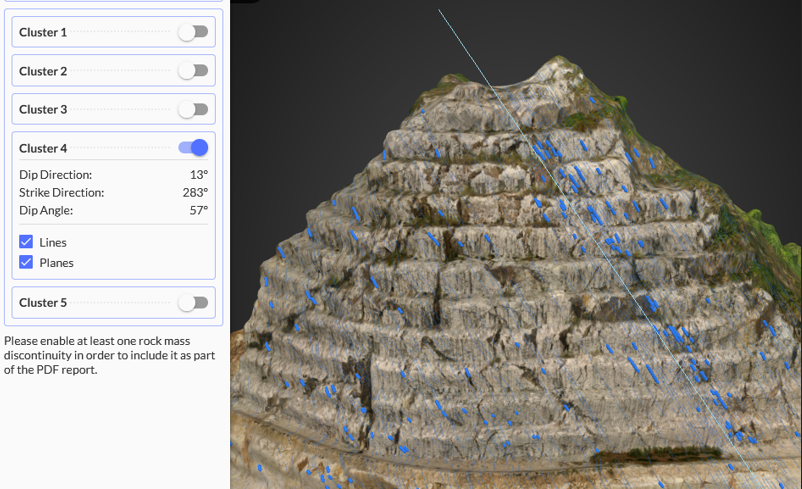Screen dimensions: 802x489
Task: Switch on the Cluster 5 toggle
Action: [x=193, y=302]
